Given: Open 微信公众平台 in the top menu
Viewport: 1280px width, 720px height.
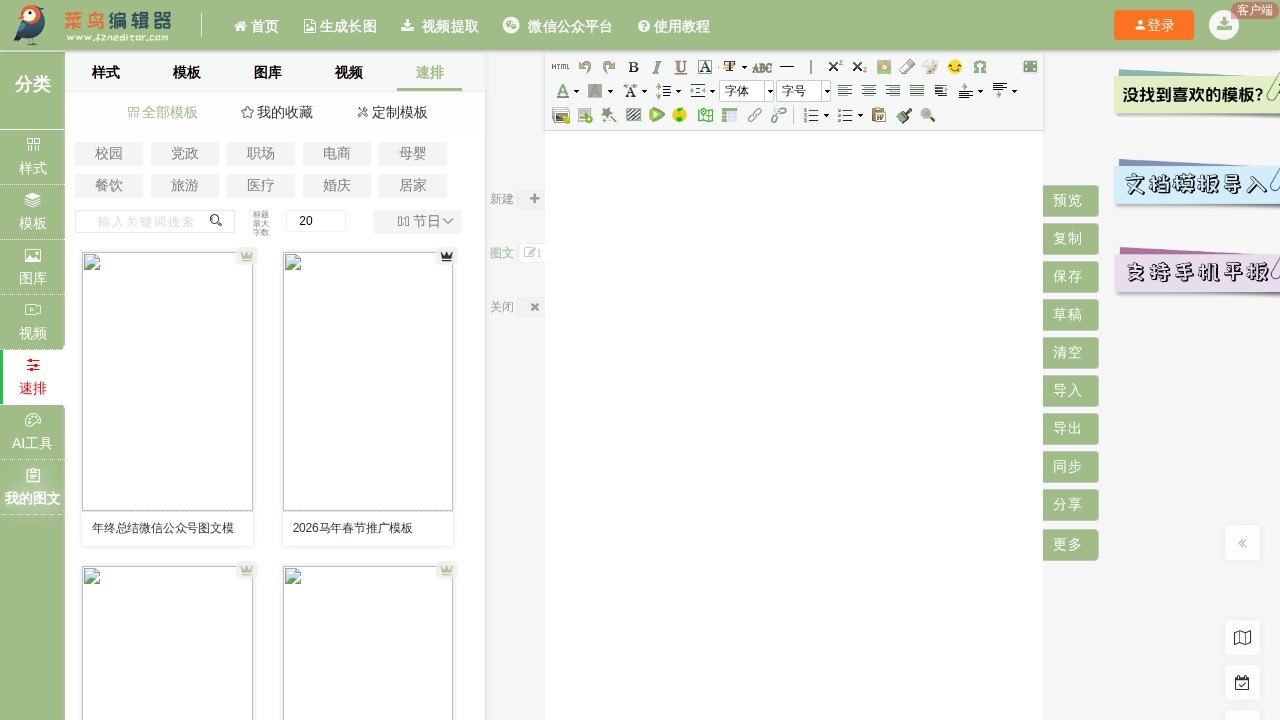Looking at the screenshot, I should pos(558,26).
